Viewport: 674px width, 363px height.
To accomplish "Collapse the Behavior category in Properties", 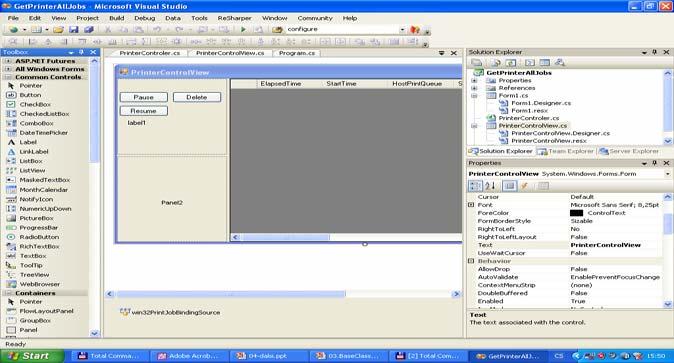I will point(471,261).
